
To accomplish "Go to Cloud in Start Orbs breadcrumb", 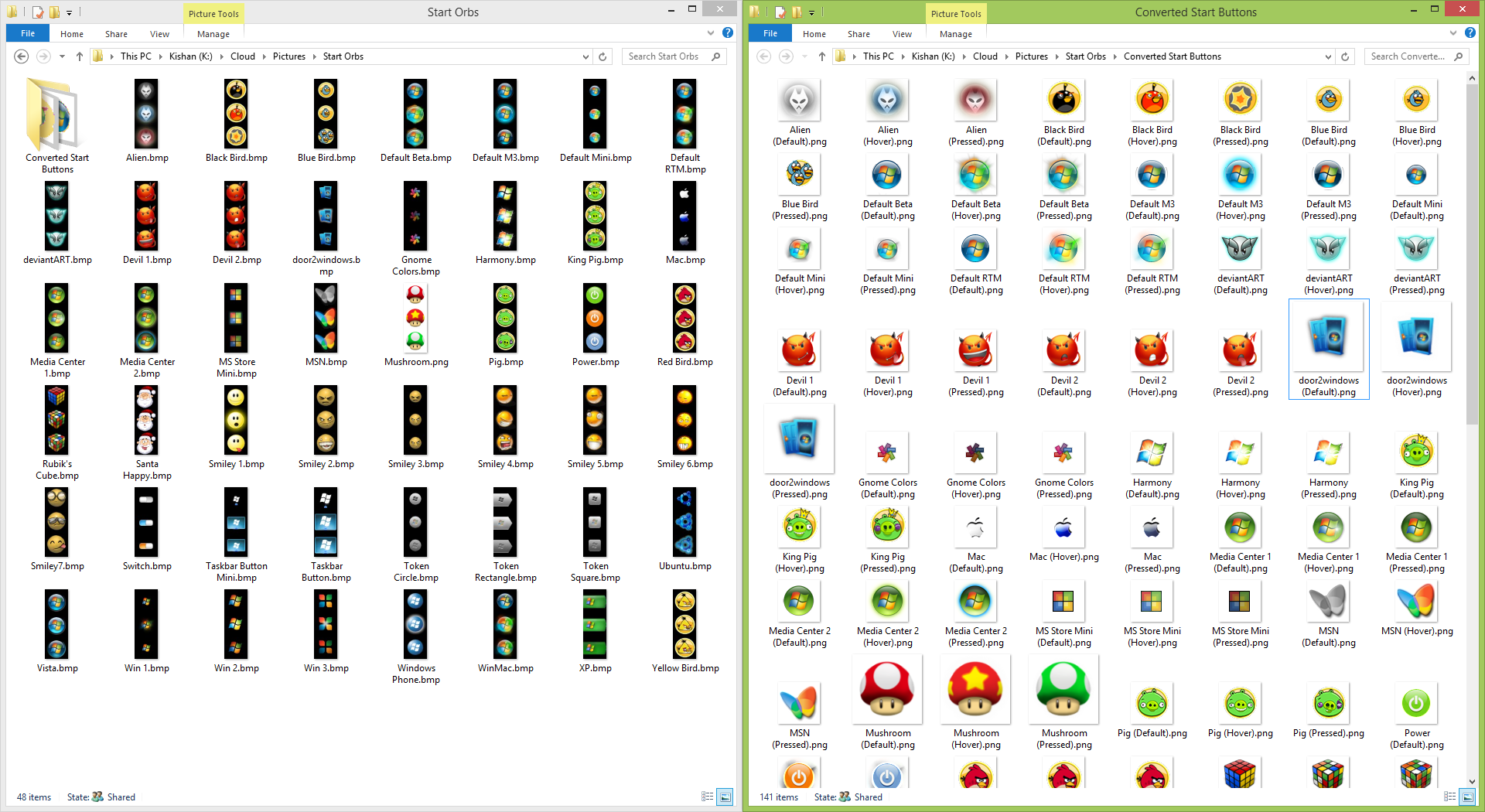I will click(242, 56).
